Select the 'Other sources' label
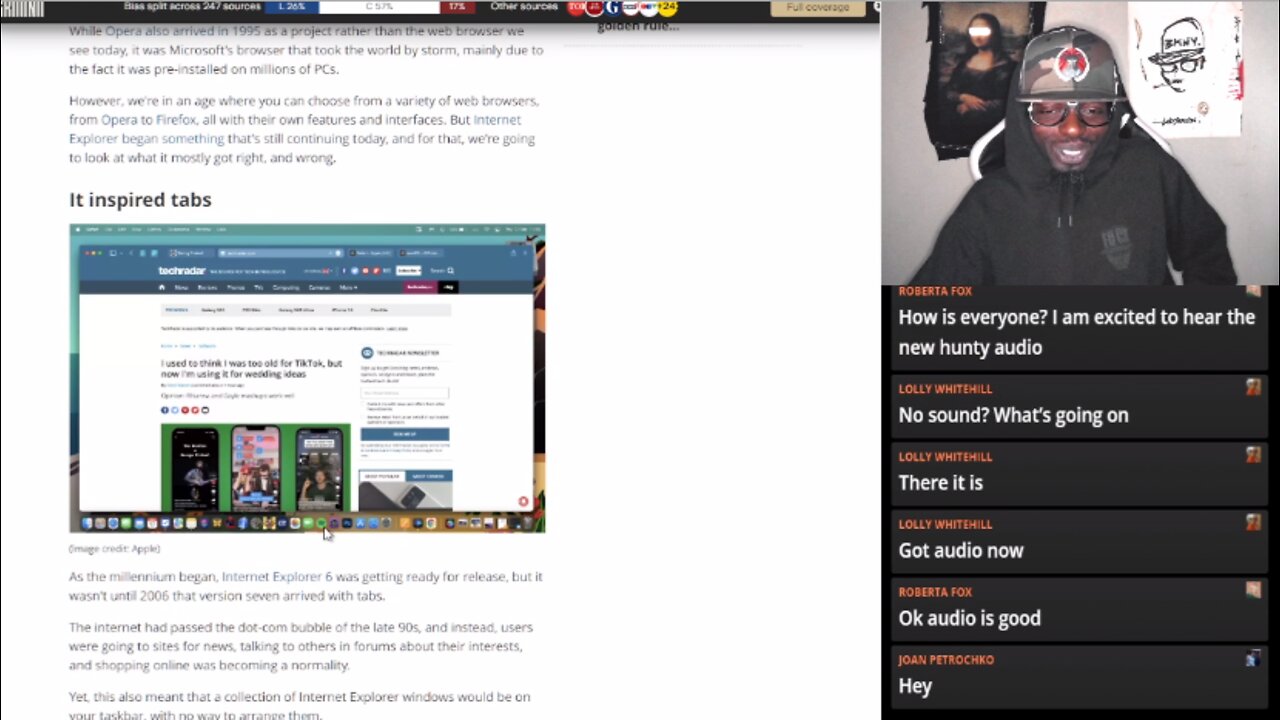The image size is (1280, 720). 524,7
